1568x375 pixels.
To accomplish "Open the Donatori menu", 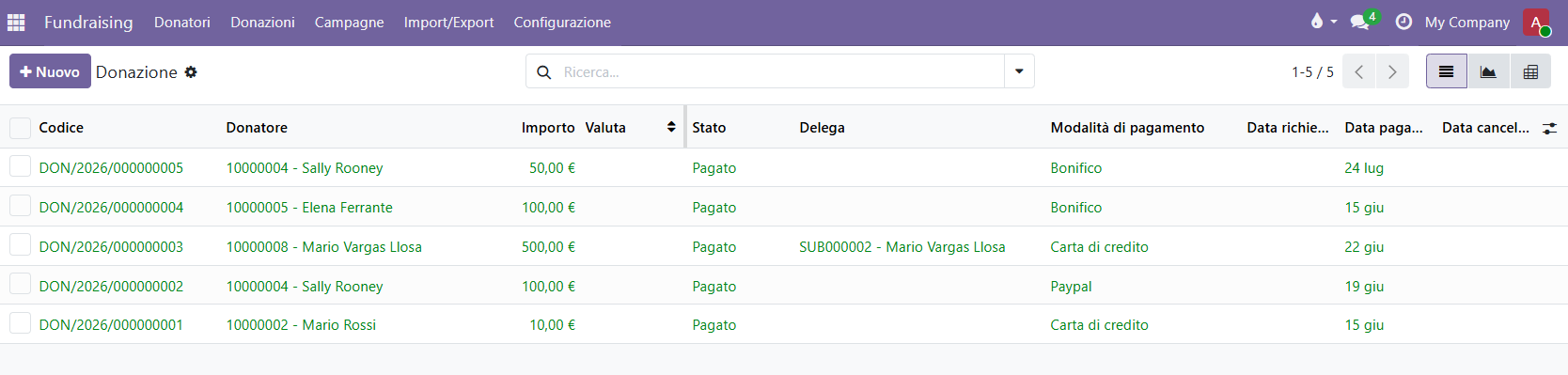I will [182, 22].
